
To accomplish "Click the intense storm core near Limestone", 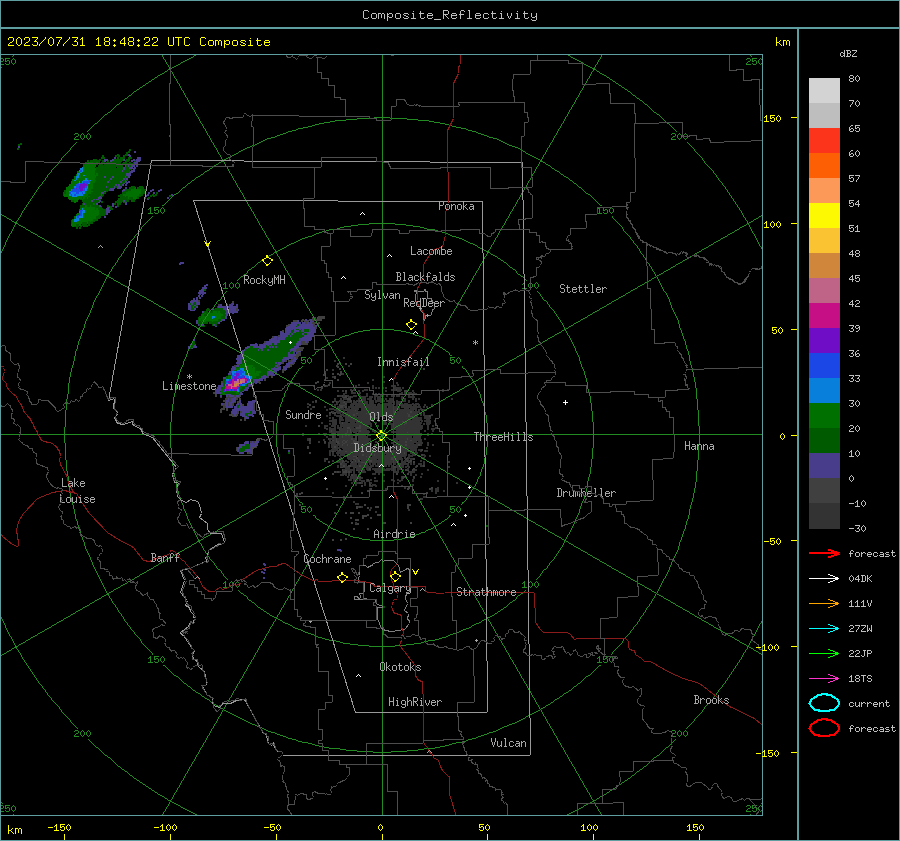I will [x=235, y=383].
